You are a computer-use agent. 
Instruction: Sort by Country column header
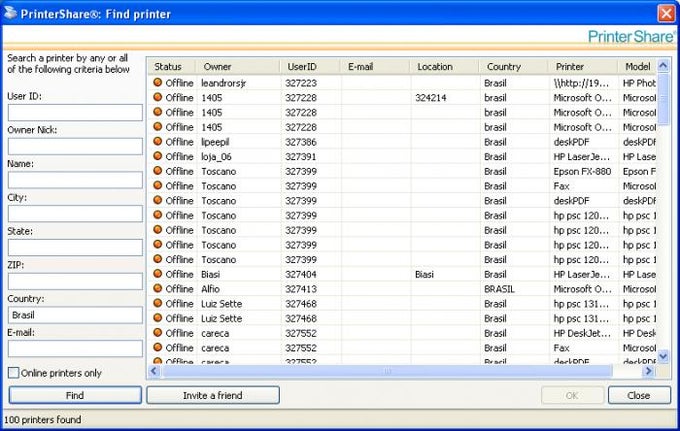click(x=514, y=66)
